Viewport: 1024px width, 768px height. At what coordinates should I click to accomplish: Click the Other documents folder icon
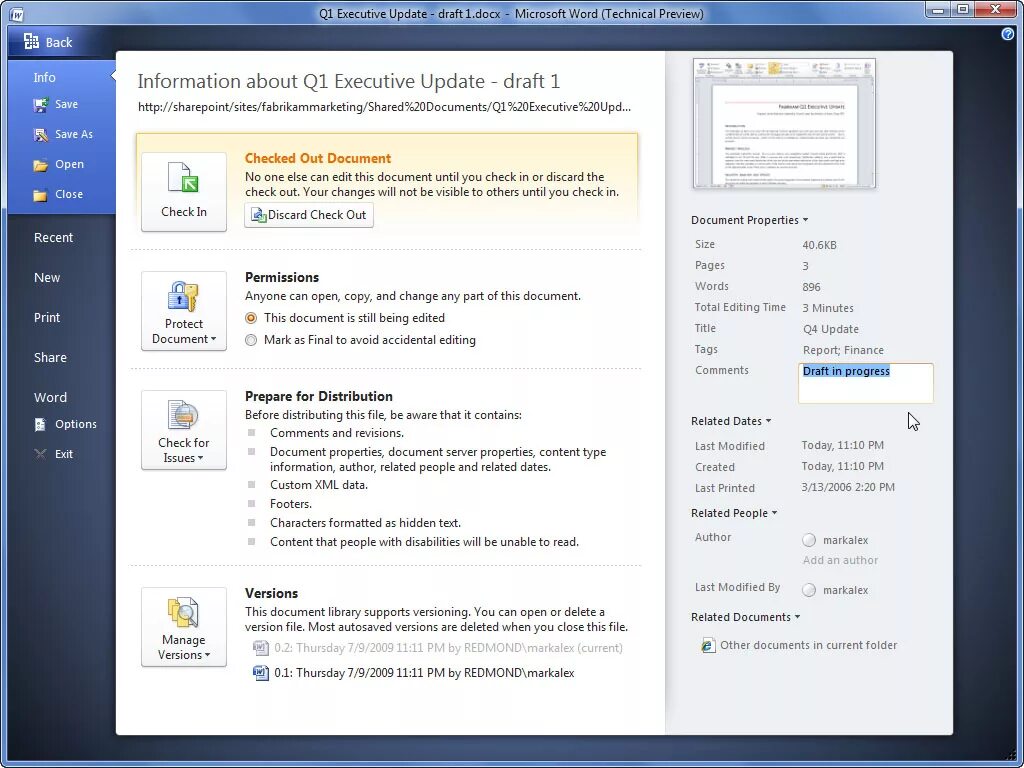click(x=708, y=645)
